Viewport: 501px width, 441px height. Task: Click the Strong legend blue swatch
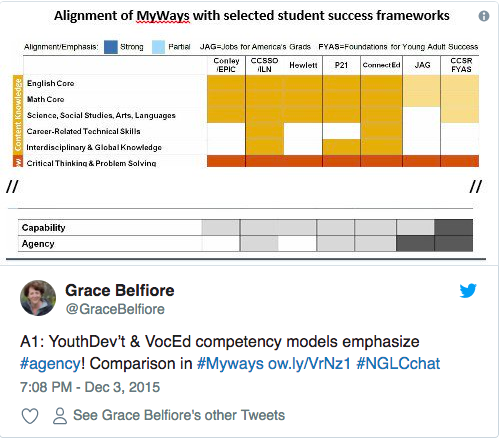coord(111,47)
